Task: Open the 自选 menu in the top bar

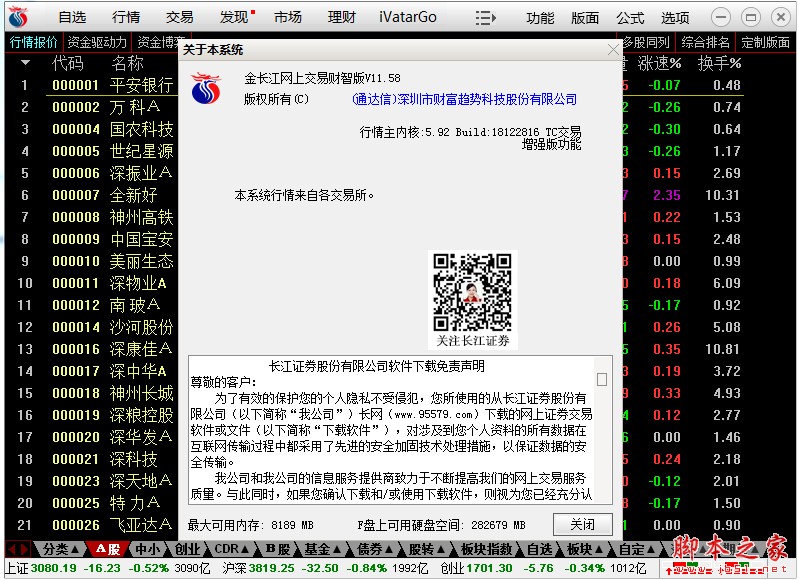Action: [72, 17]
